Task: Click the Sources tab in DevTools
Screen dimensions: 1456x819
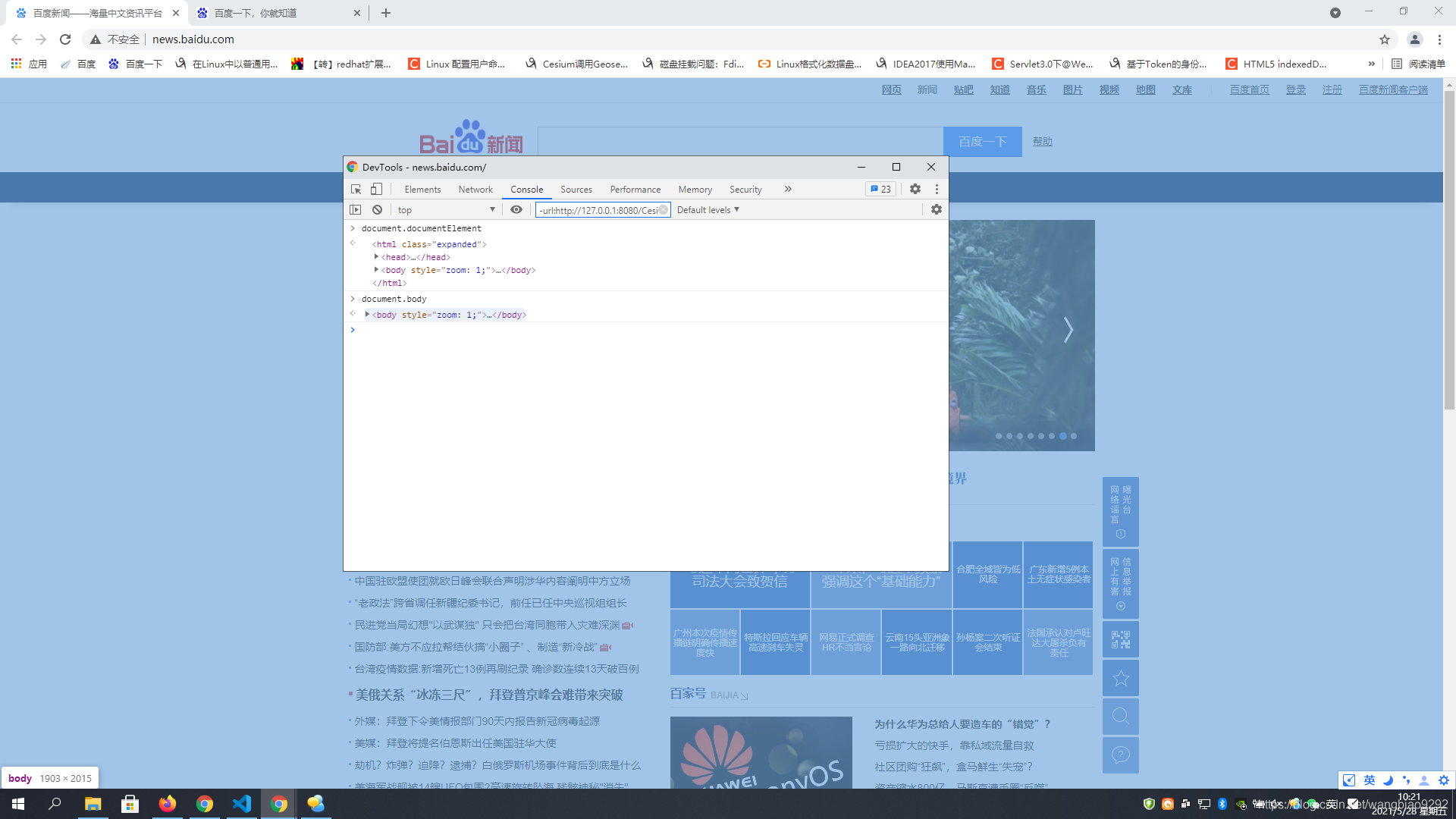Action: coord(576,189)
